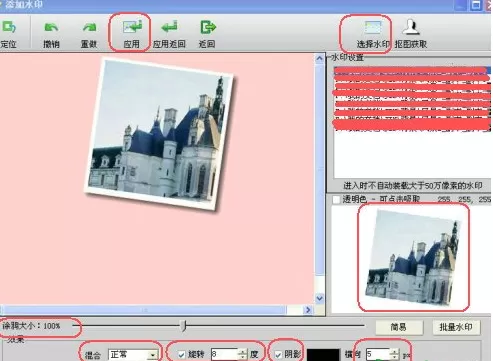493x361 pixels.
Task: Click the 简易 button
Action: point(399,327)
